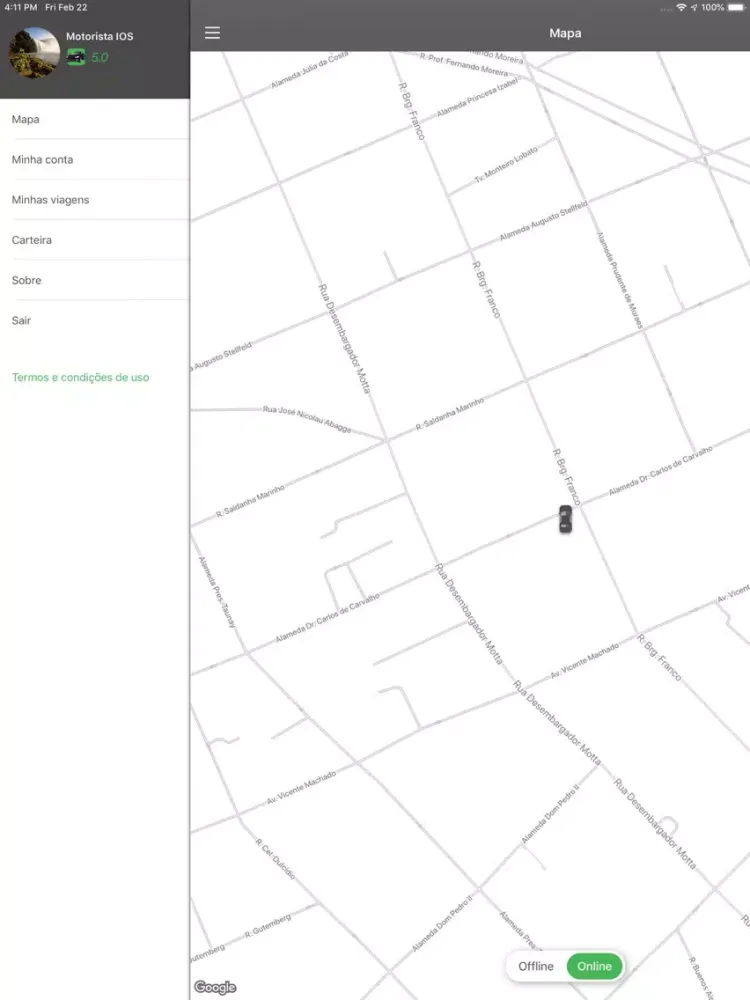Tap the Tv. Monteiro Lobato street label

tap(506, 165)
